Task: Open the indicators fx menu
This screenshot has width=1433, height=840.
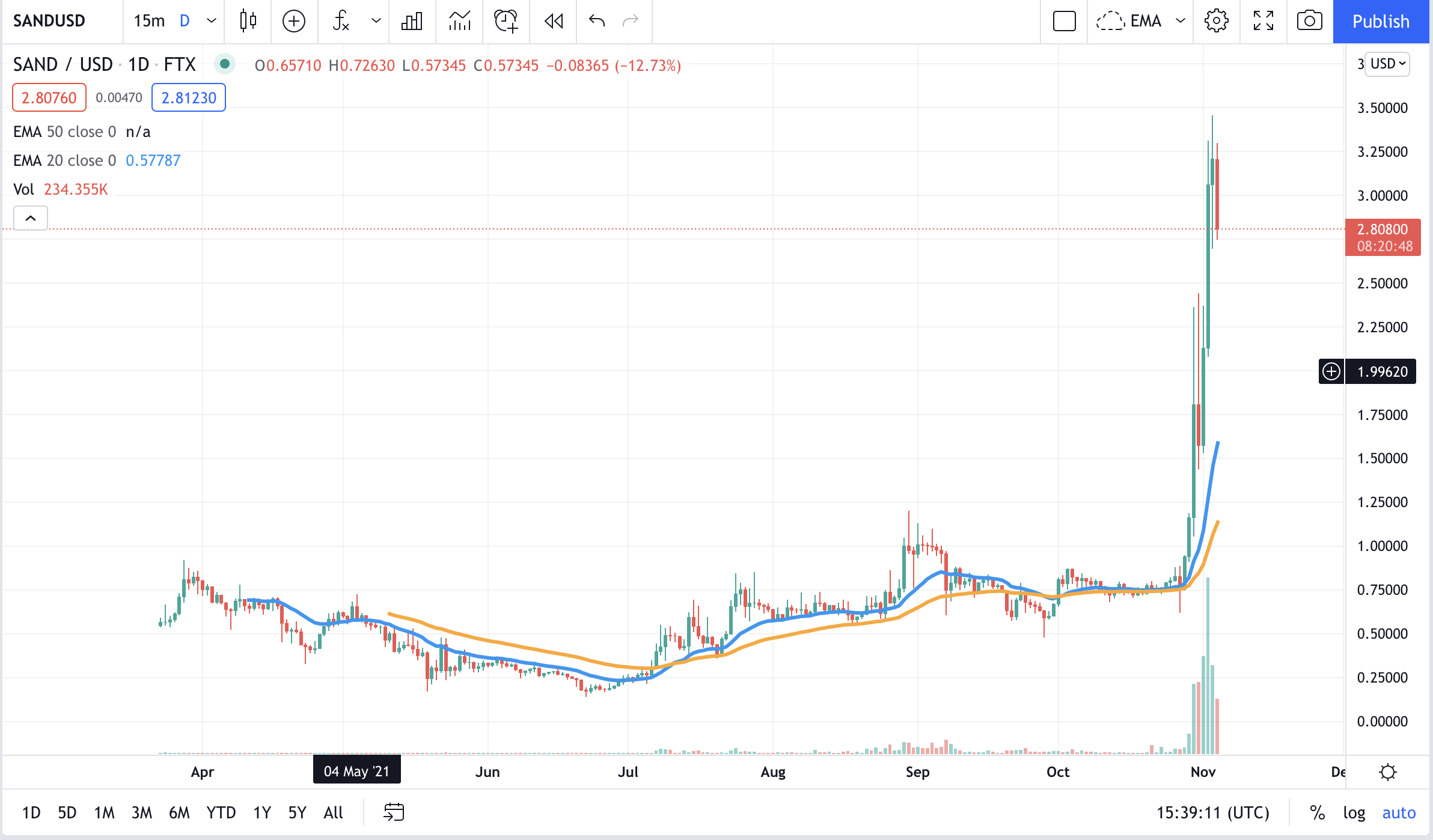Action: click(341, 21)
